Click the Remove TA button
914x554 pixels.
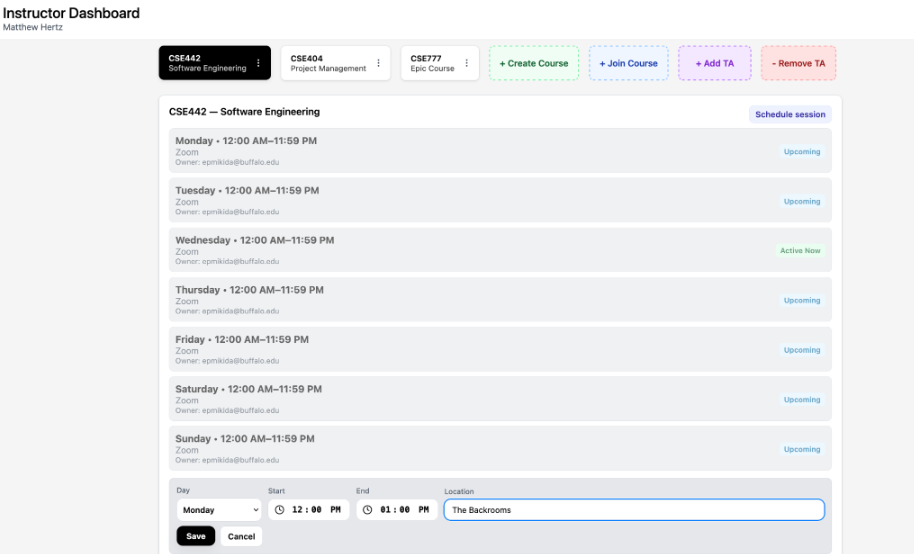pyautogui.click(x=799, y=63)
